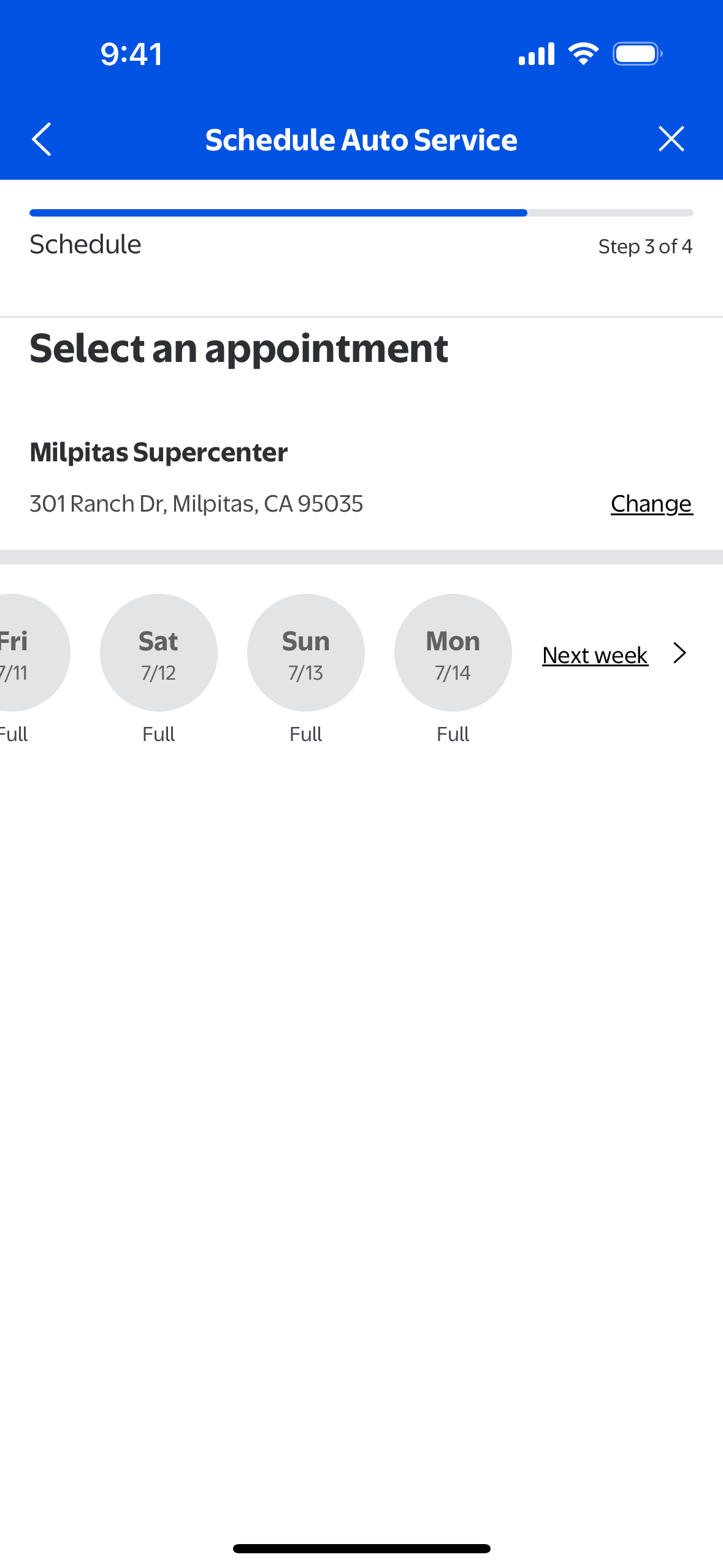Open the Next week link

595,655
